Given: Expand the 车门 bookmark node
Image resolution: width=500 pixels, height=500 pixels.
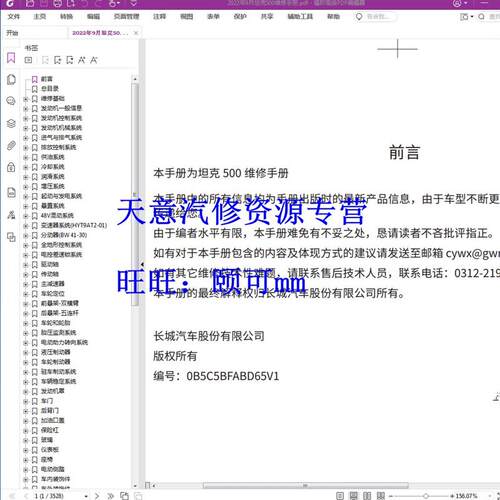Looking at the screenshot, I should tap(26, 401).
